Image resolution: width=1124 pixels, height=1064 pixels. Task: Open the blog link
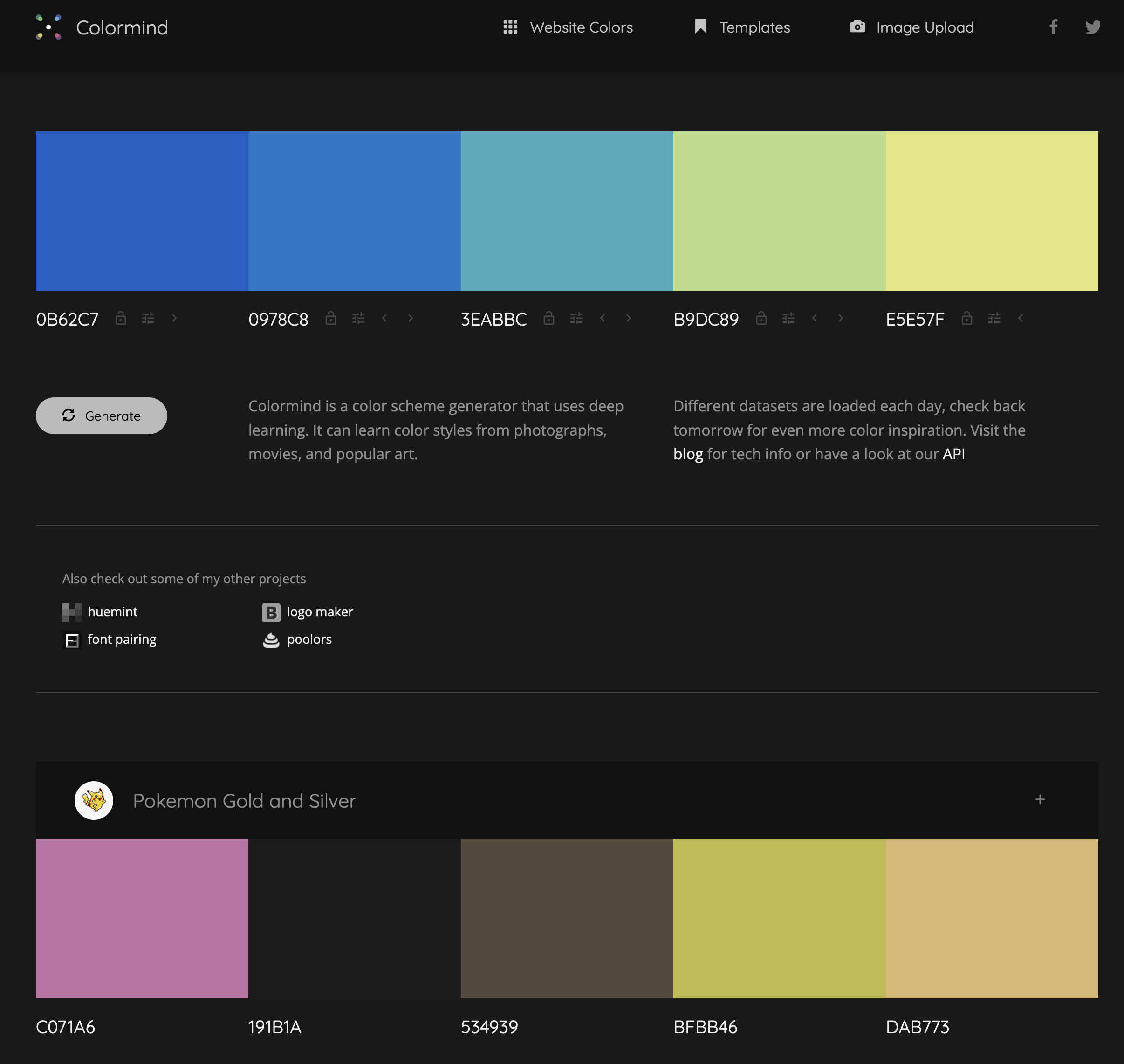tap(688, 454)
